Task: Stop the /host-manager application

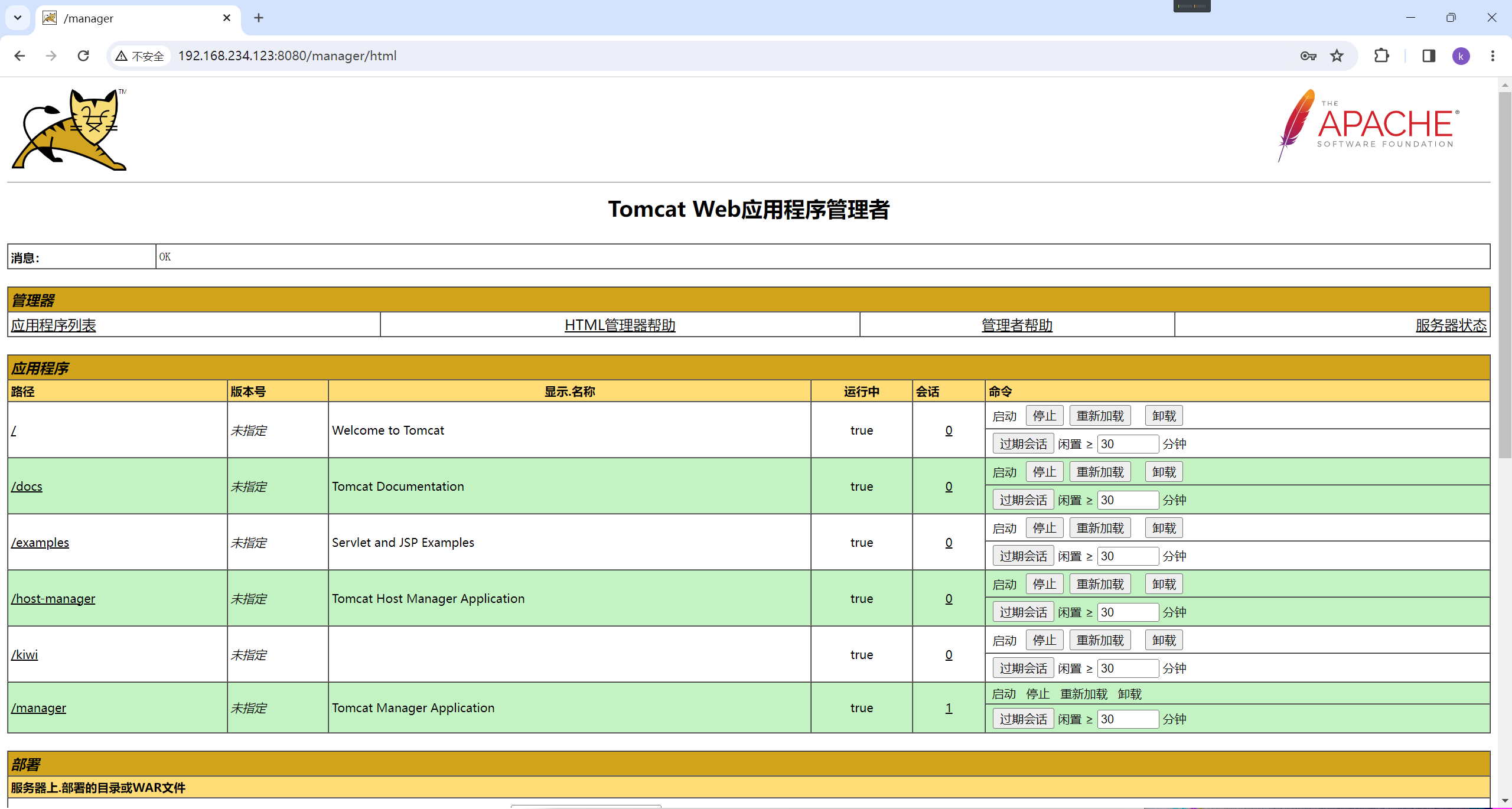Action: pos(1044,584)
